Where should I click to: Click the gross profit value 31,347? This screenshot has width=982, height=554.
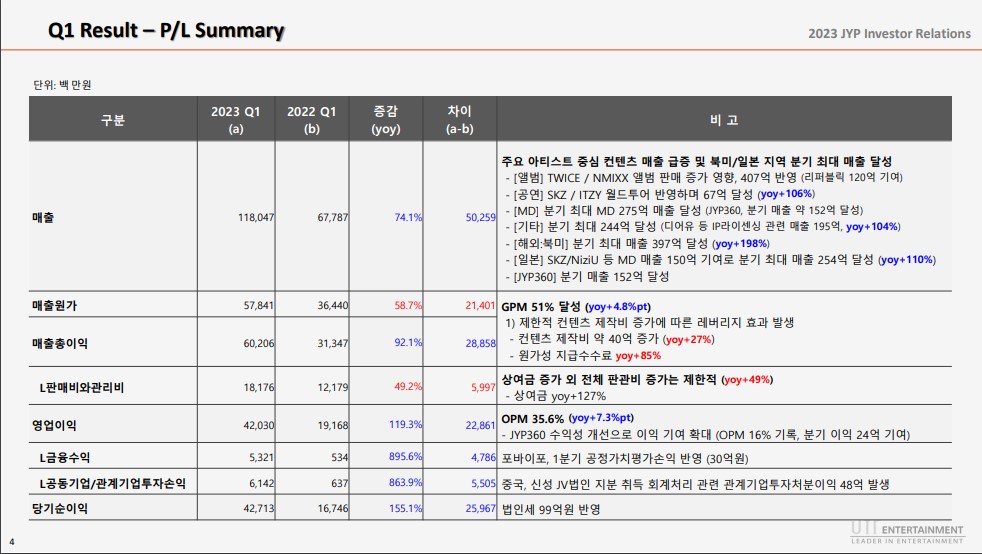pos(333,343)
